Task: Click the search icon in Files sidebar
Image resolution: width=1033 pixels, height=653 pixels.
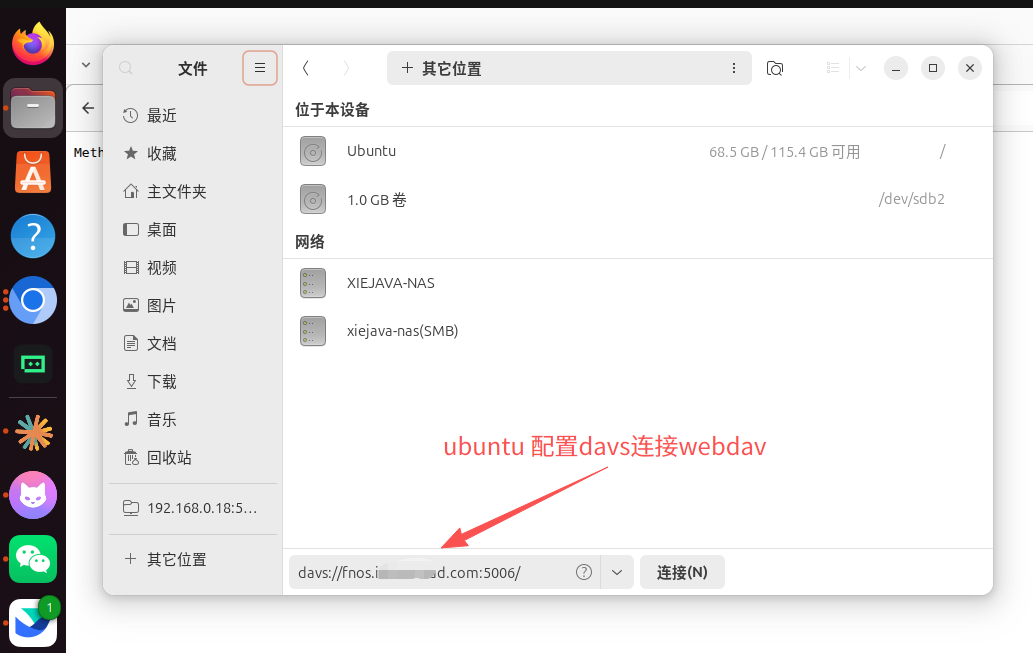Action: 126,68
